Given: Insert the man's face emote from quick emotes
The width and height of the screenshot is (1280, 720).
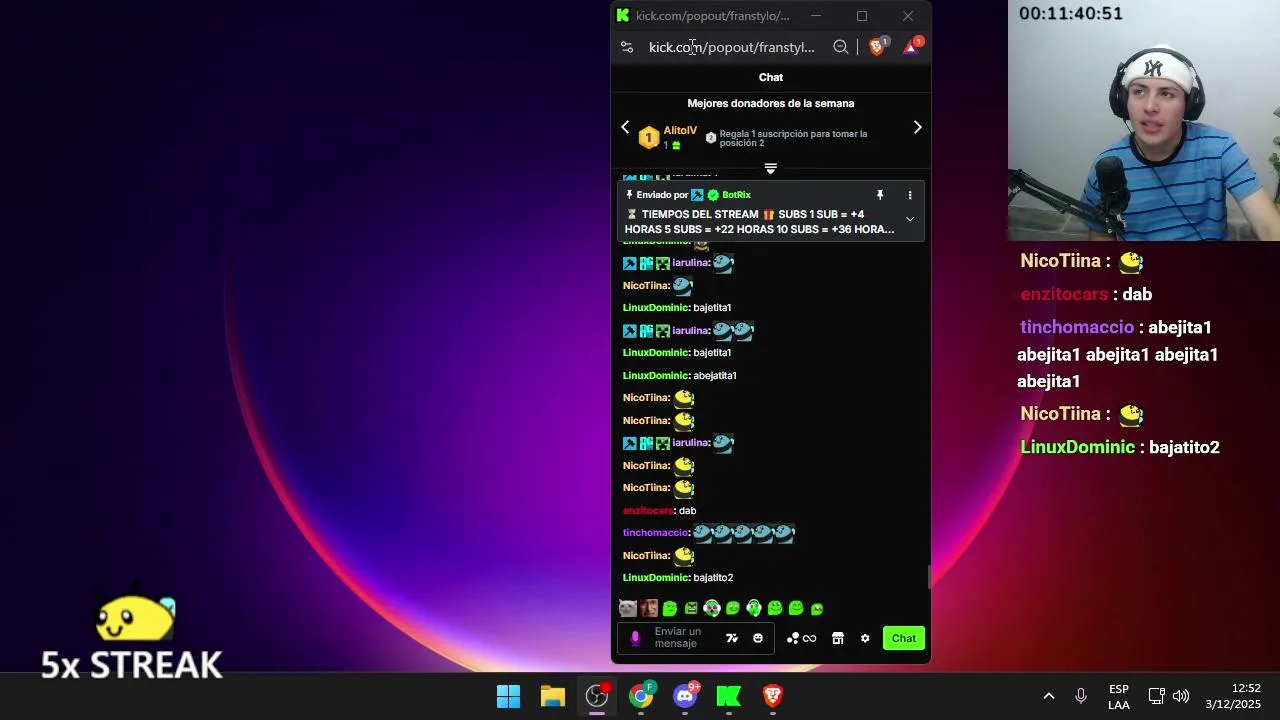Looking at the screenshot, I should click(649, 608).
